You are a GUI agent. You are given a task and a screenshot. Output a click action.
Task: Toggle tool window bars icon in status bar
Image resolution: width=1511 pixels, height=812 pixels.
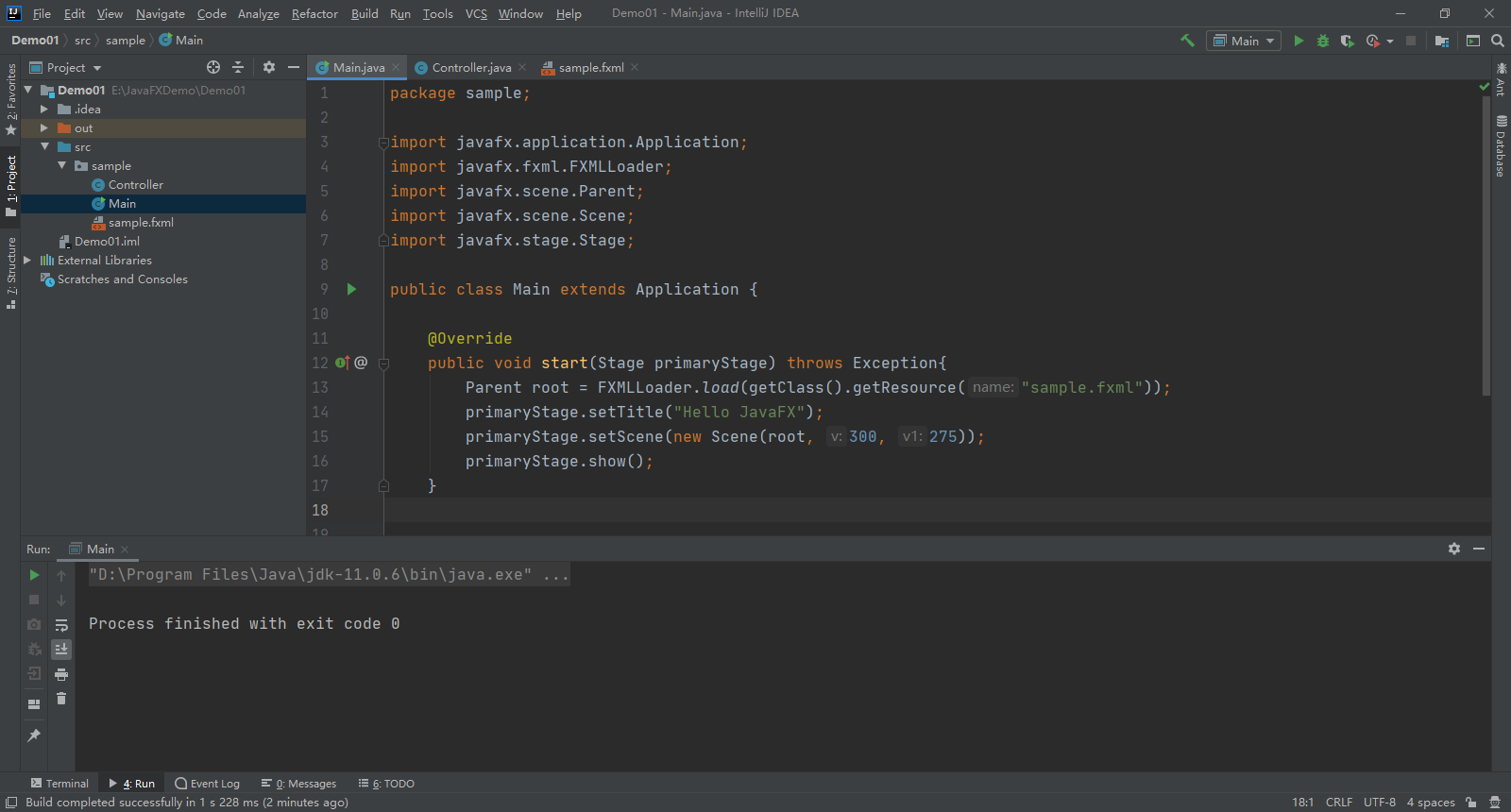click(11, 803)
